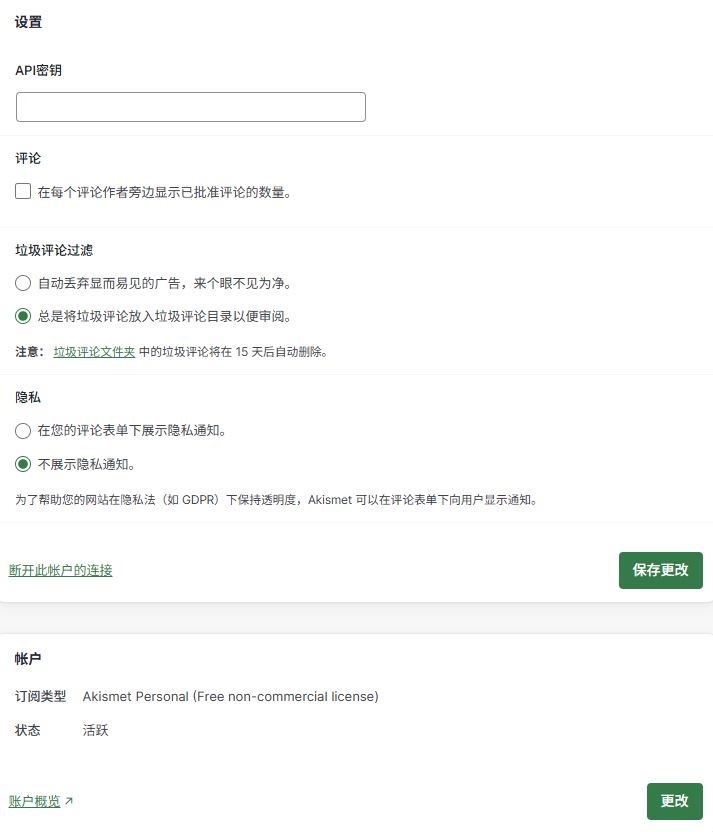Image resolution: width=713 pixels, height=832 pixels.
Task: Click the 断开此帐户的连接 link
Action: [x=60, y=570]
